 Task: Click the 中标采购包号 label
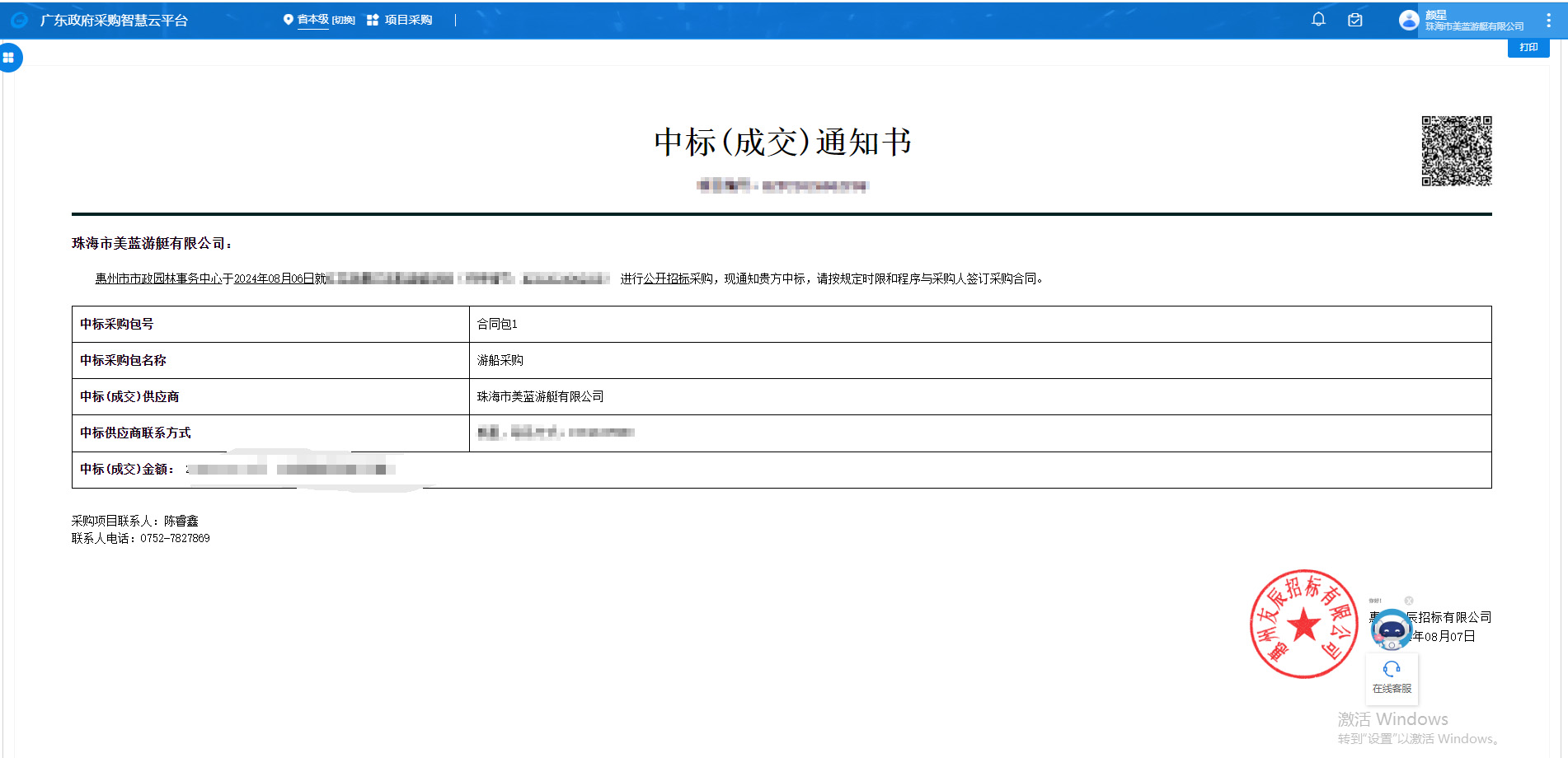pyautogui.click(x=116, y=324)
